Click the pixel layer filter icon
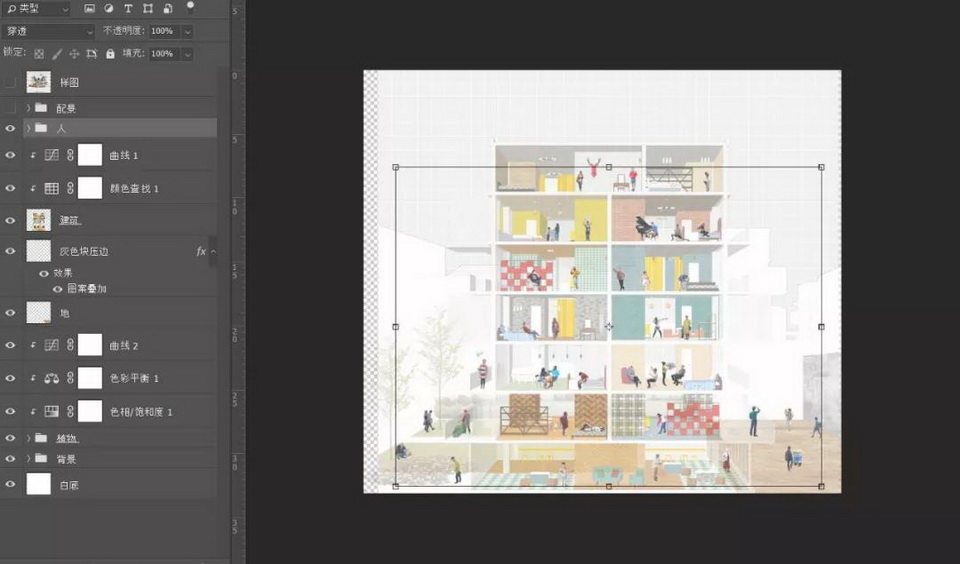The image size is (960, 564). tap(90, 9)
